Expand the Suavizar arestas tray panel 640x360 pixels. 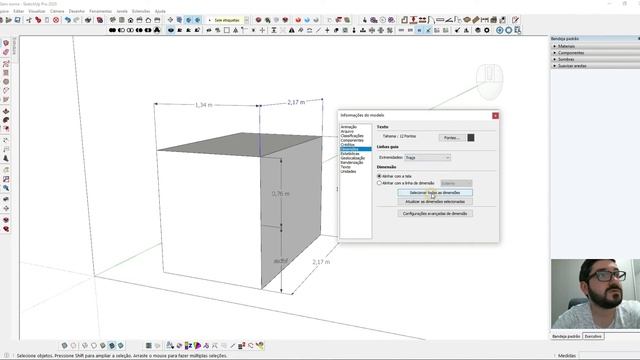(x=595, y=66)
